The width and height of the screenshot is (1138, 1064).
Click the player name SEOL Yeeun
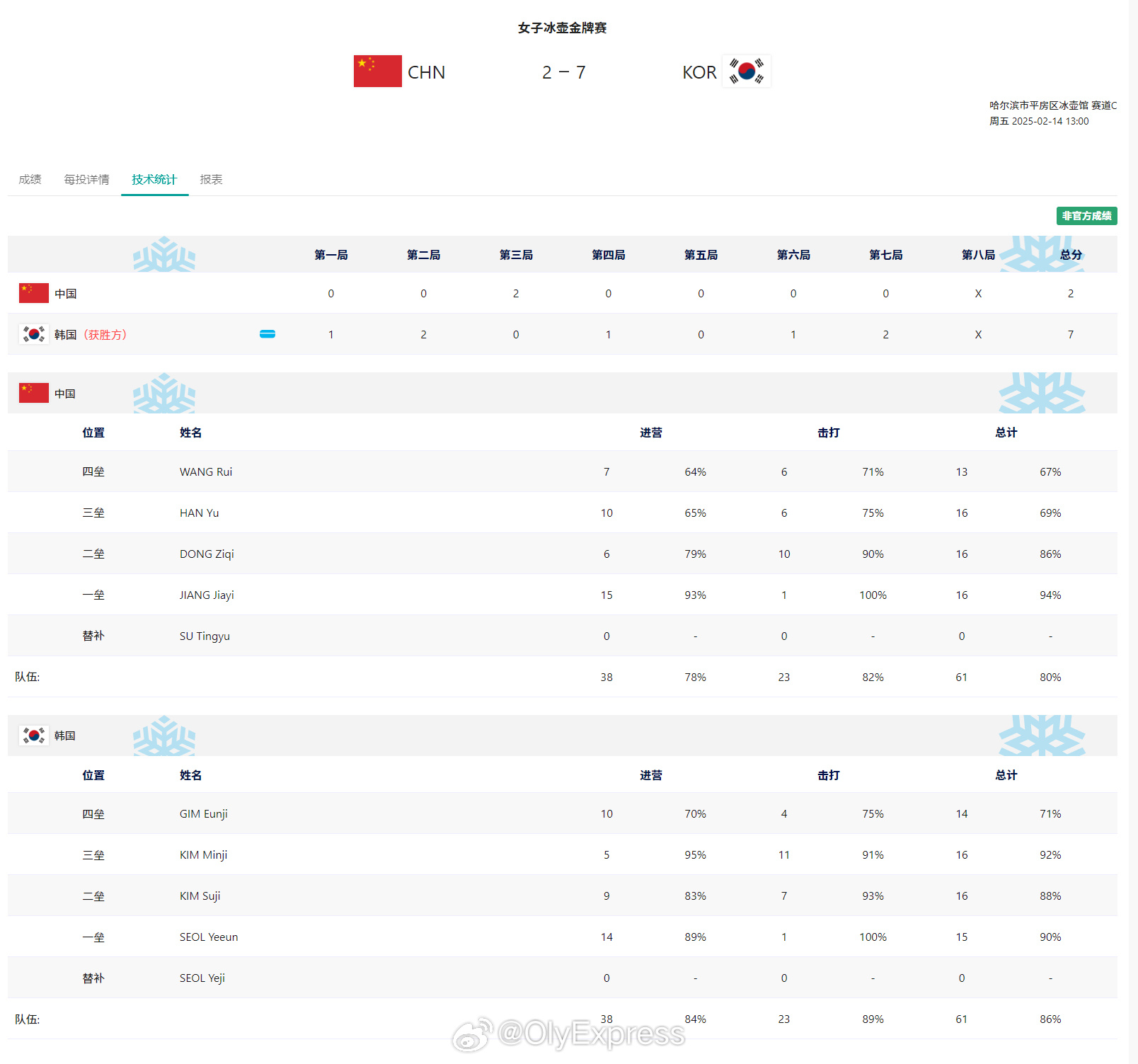pos(209,937)
